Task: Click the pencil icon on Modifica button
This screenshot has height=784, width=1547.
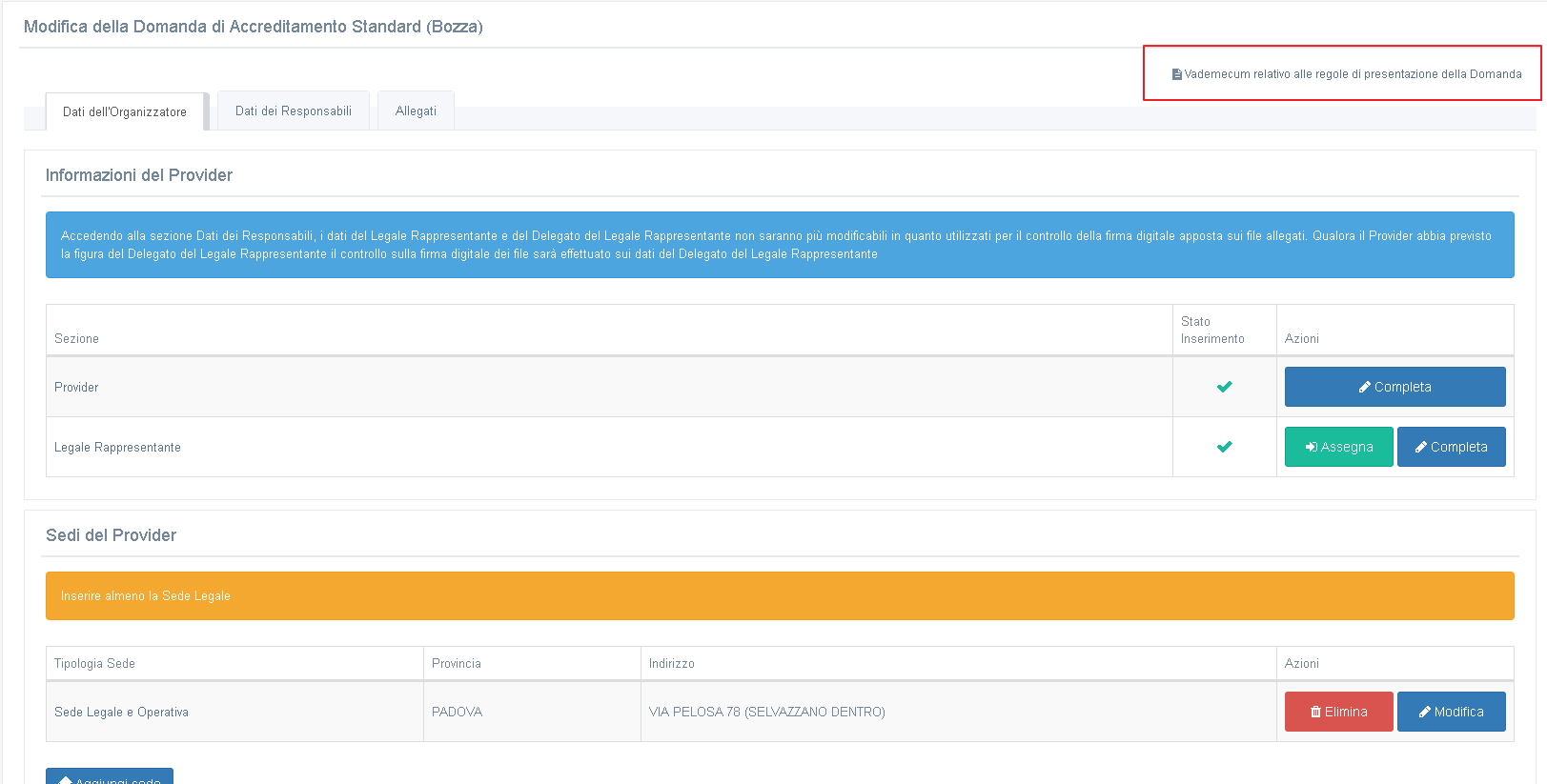Action: 1425,713
